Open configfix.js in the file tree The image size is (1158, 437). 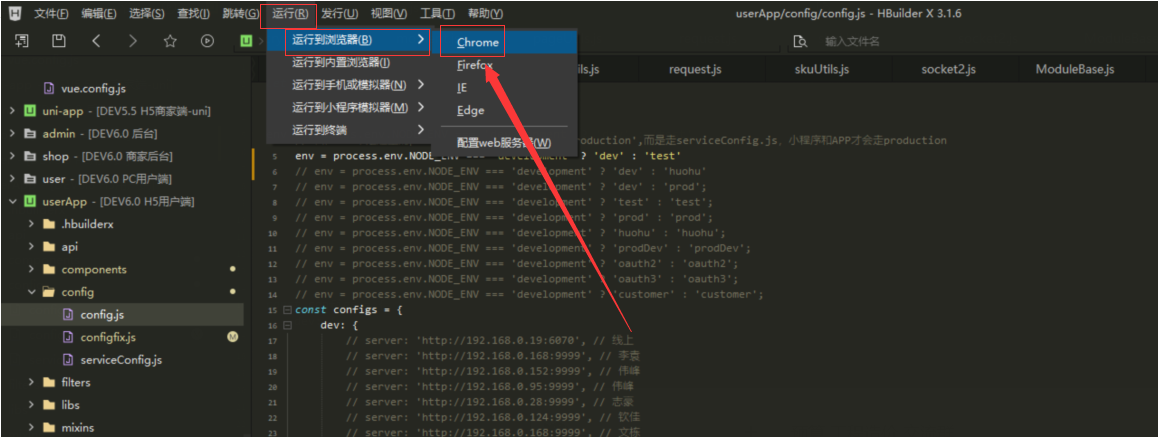click(x=108, y=337)
